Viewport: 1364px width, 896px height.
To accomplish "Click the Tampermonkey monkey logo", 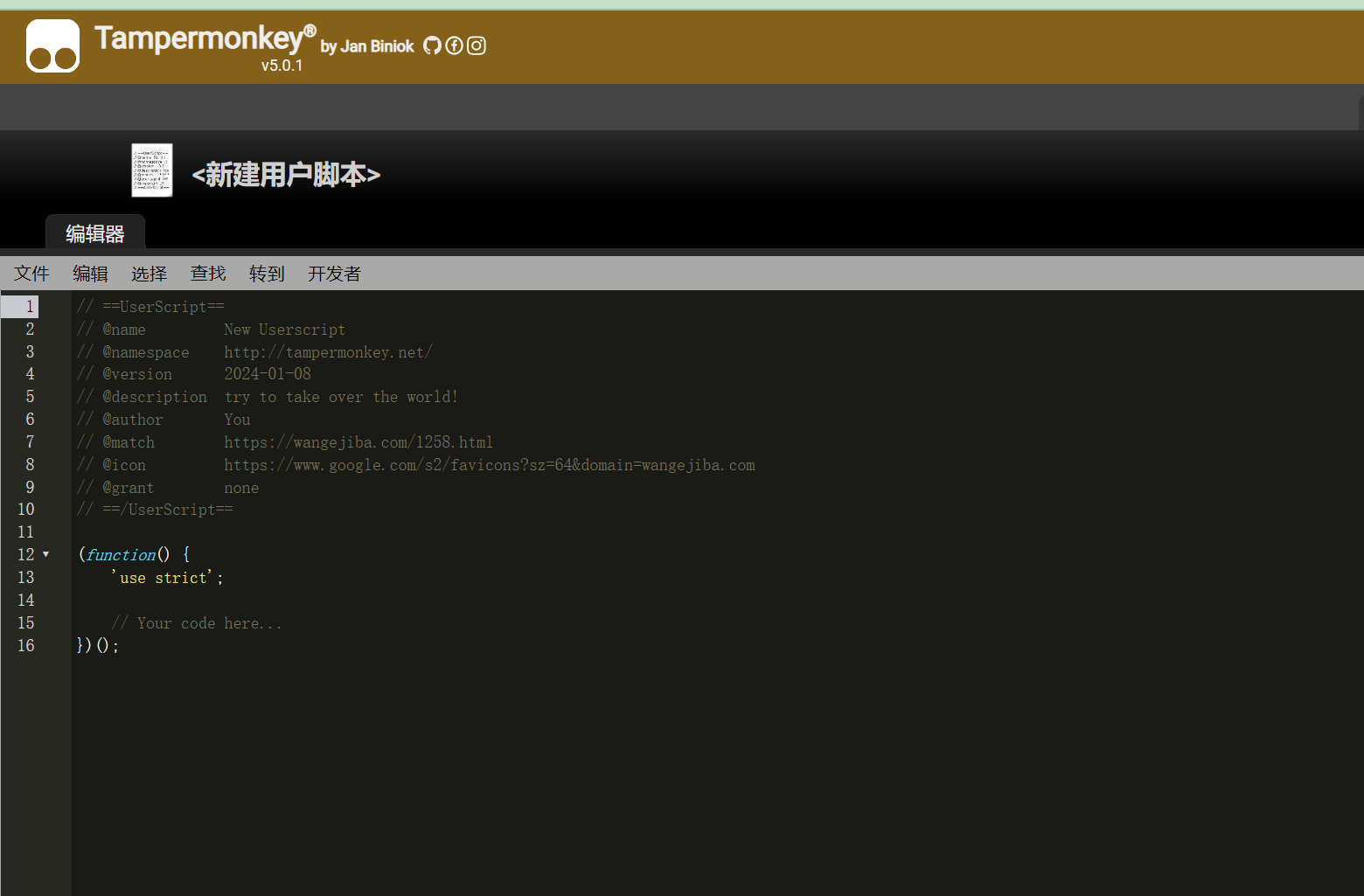I will [52, 45].
